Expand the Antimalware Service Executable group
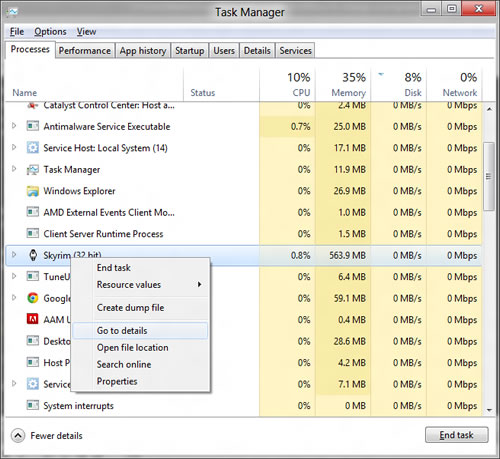 click(x=14, y=126)
